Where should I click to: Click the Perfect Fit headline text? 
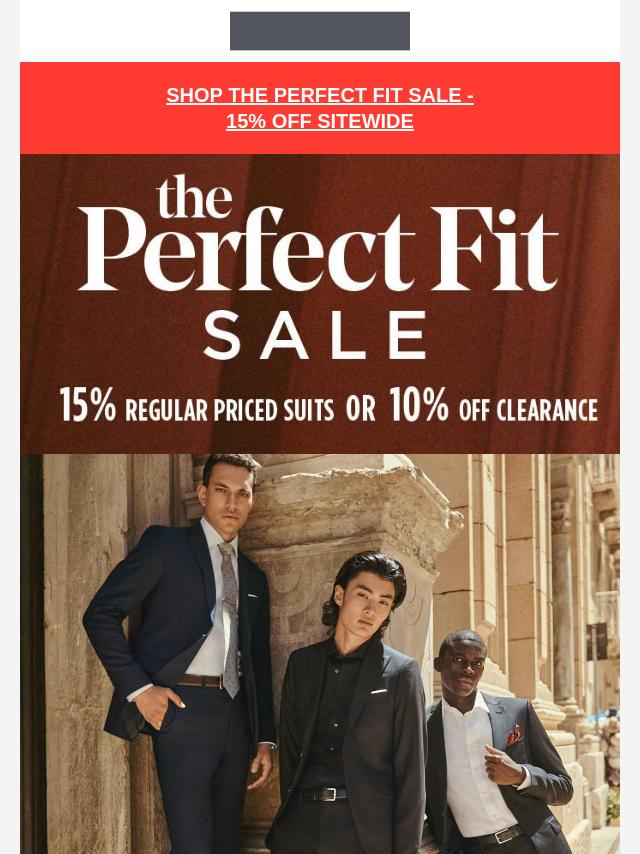(x=319, y=248)
